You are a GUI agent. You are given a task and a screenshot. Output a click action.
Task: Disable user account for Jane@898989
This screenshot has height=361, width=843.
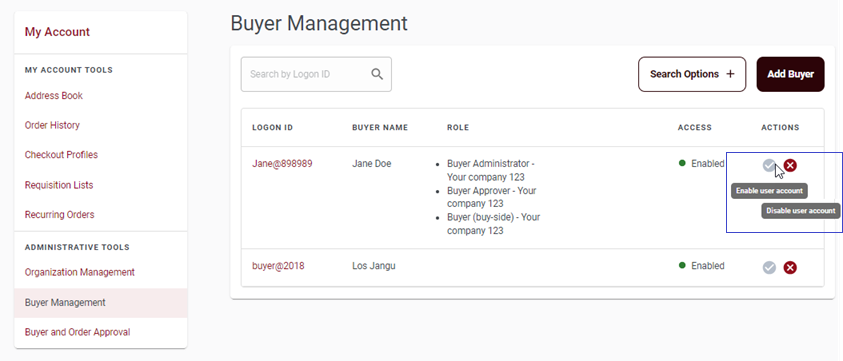(790, 165)
